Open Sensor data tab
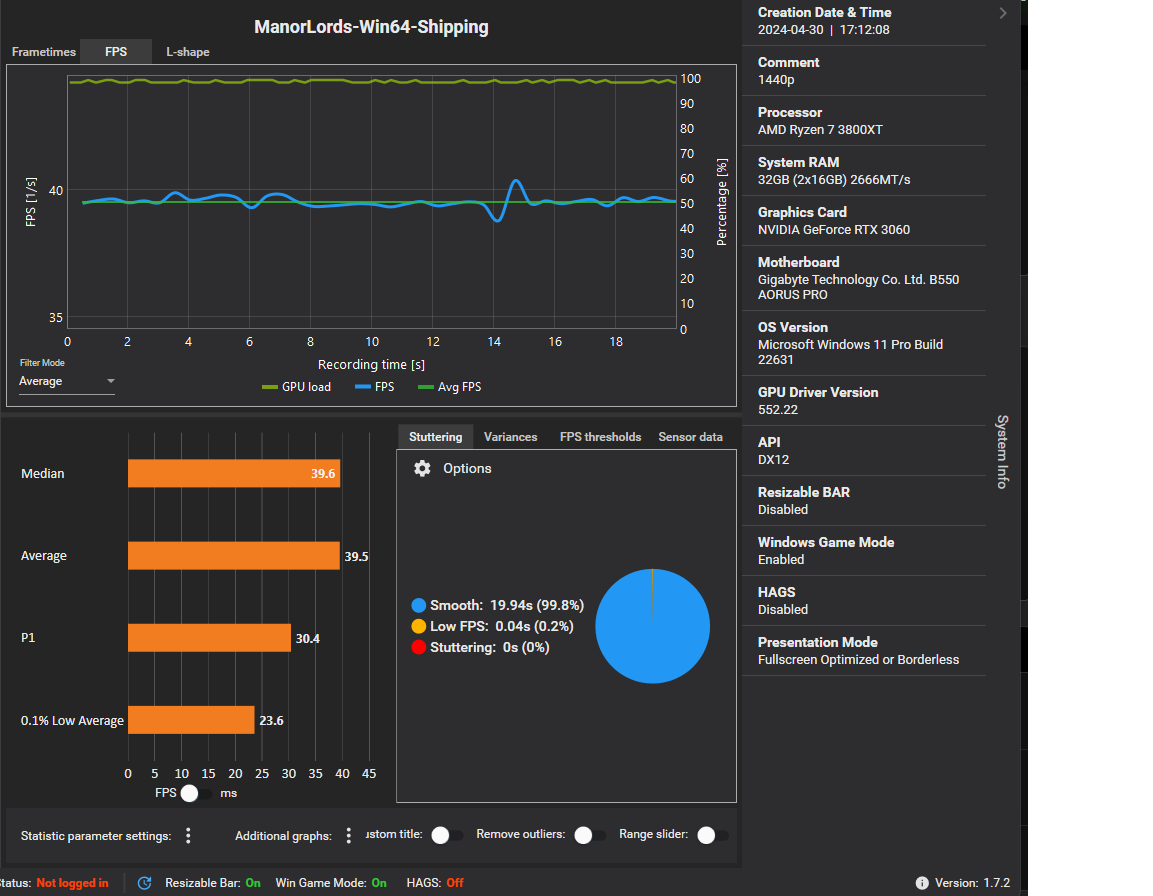1153x896 pixels. coord(690,437)
